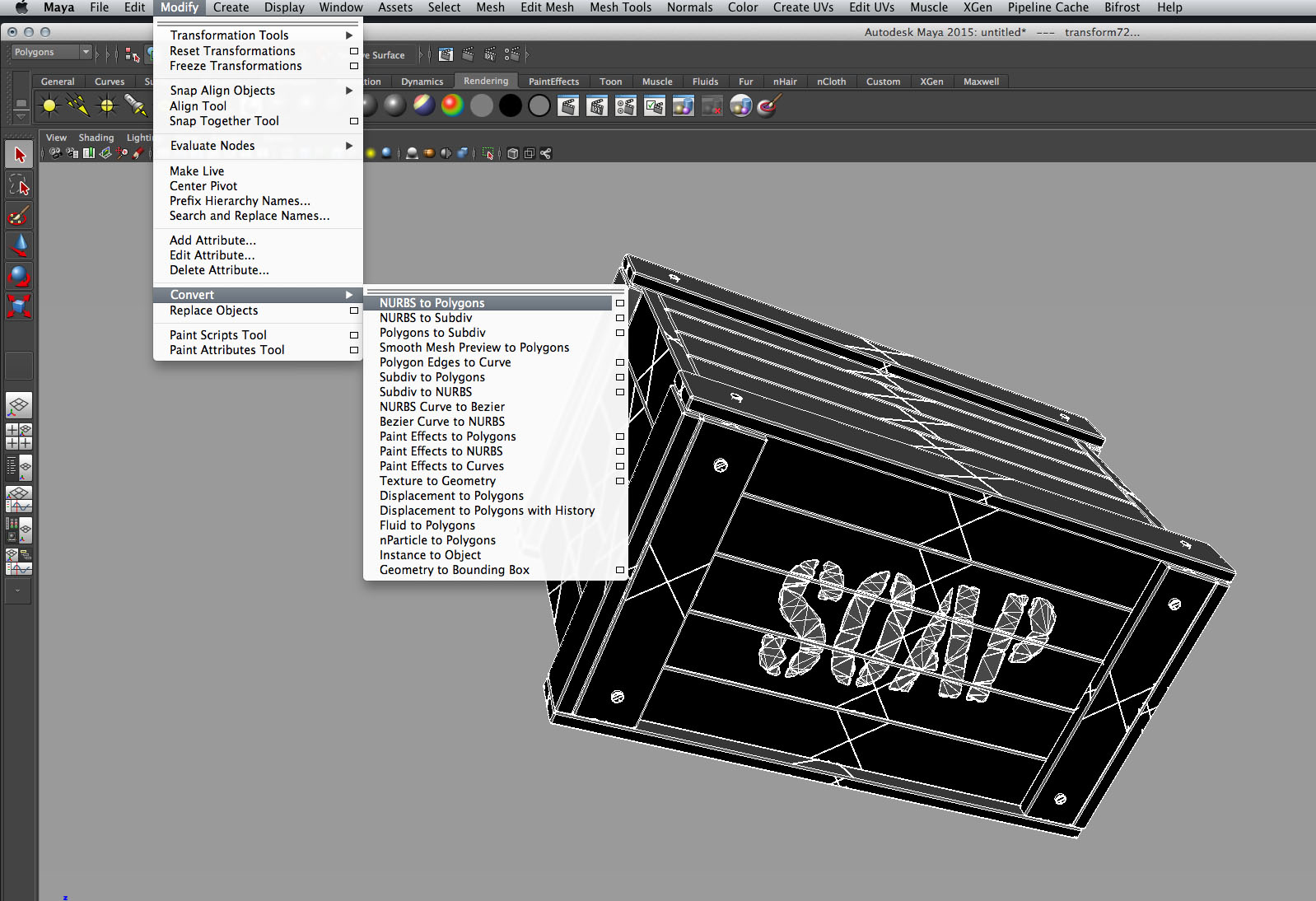
Task: Click Center Pivot in Modify menu
Action: tap(203, 186)
